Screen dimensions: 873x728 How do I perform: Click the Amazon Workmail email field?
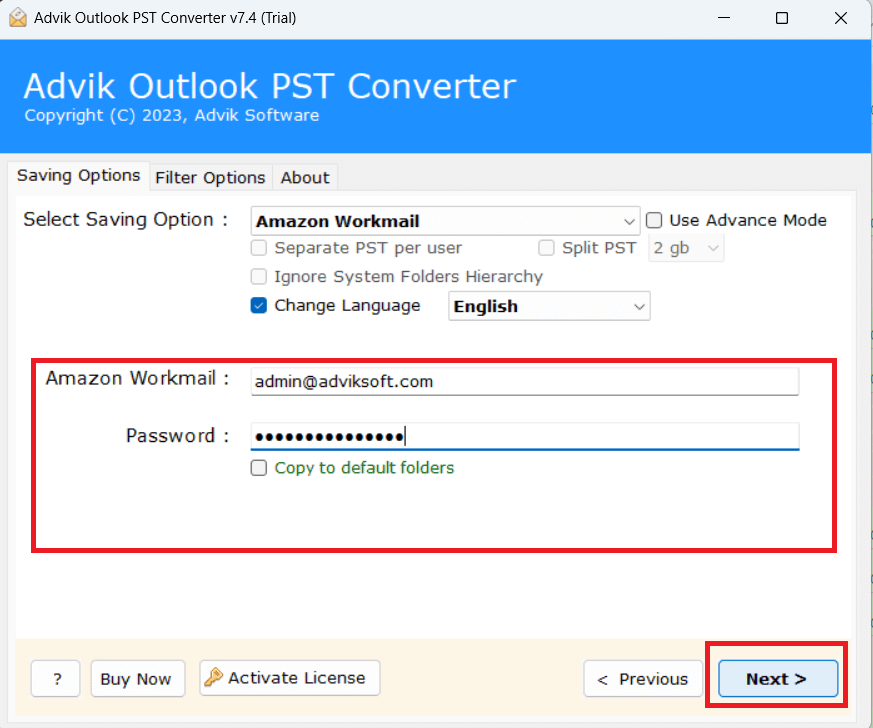coord(524,381)
